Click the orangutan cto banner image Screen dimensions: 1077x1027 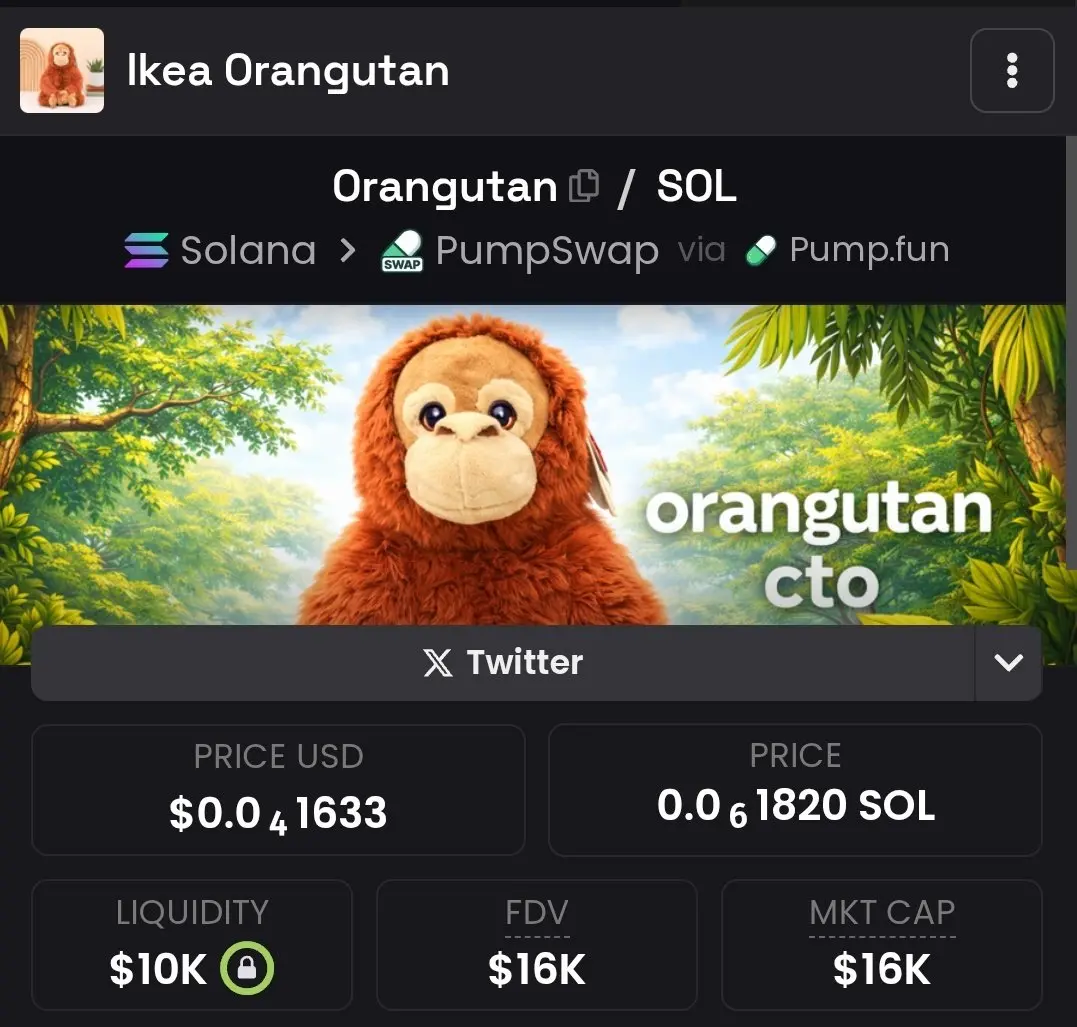(x=533, y=465)
